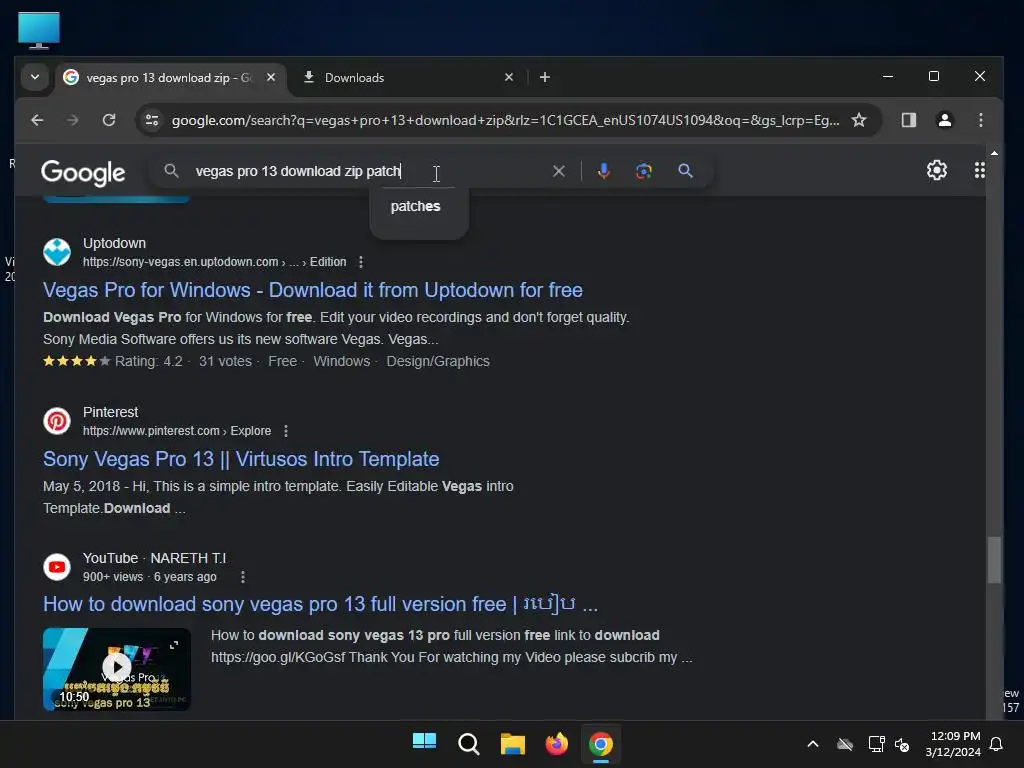Click the pinterest.com Explore URL text
This screenshot has height=768, width=1024.
[x=176, y=431]
